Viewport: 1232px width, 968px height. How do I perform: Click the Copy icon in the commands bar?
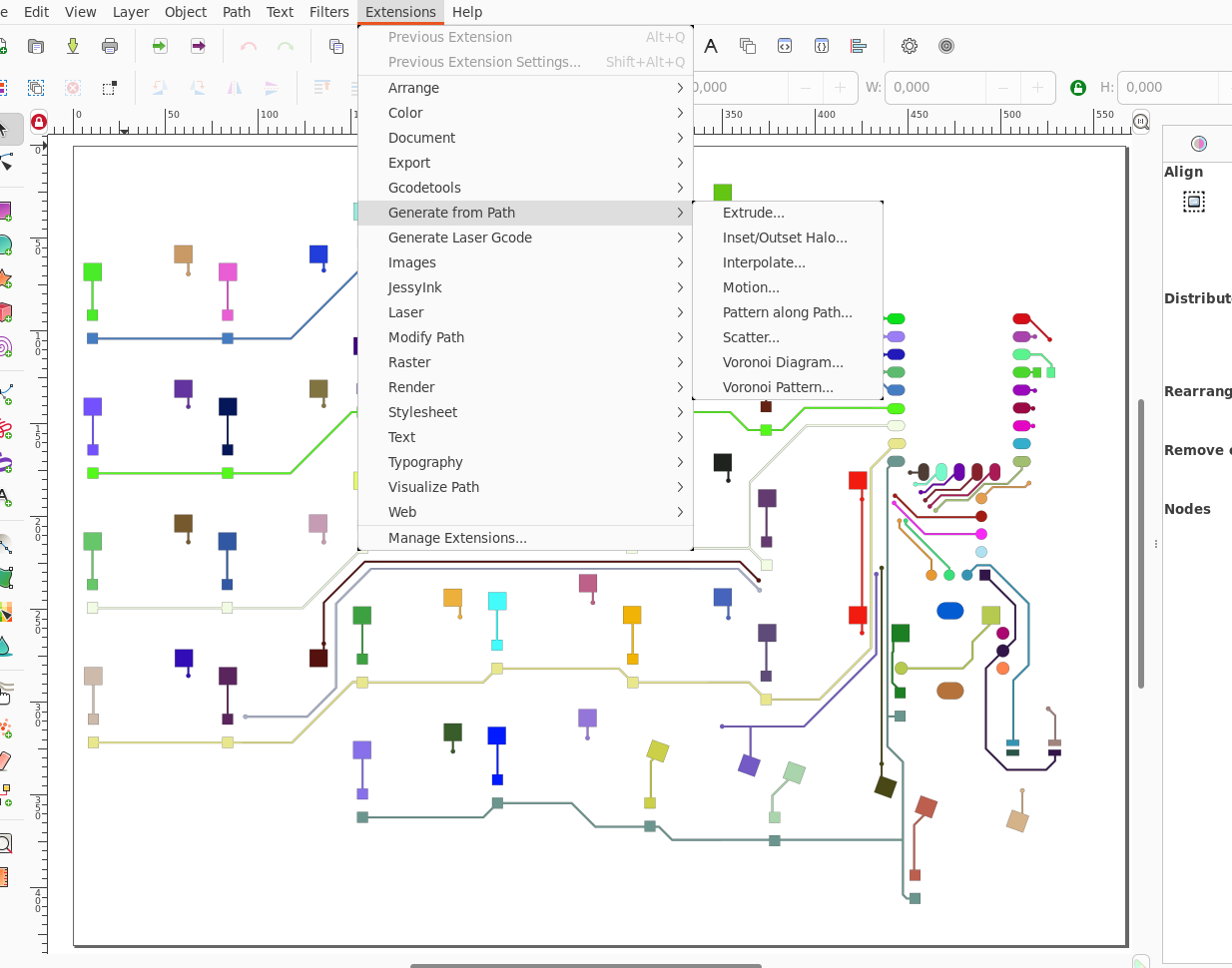pyautogui.click(x=336, y=46)
